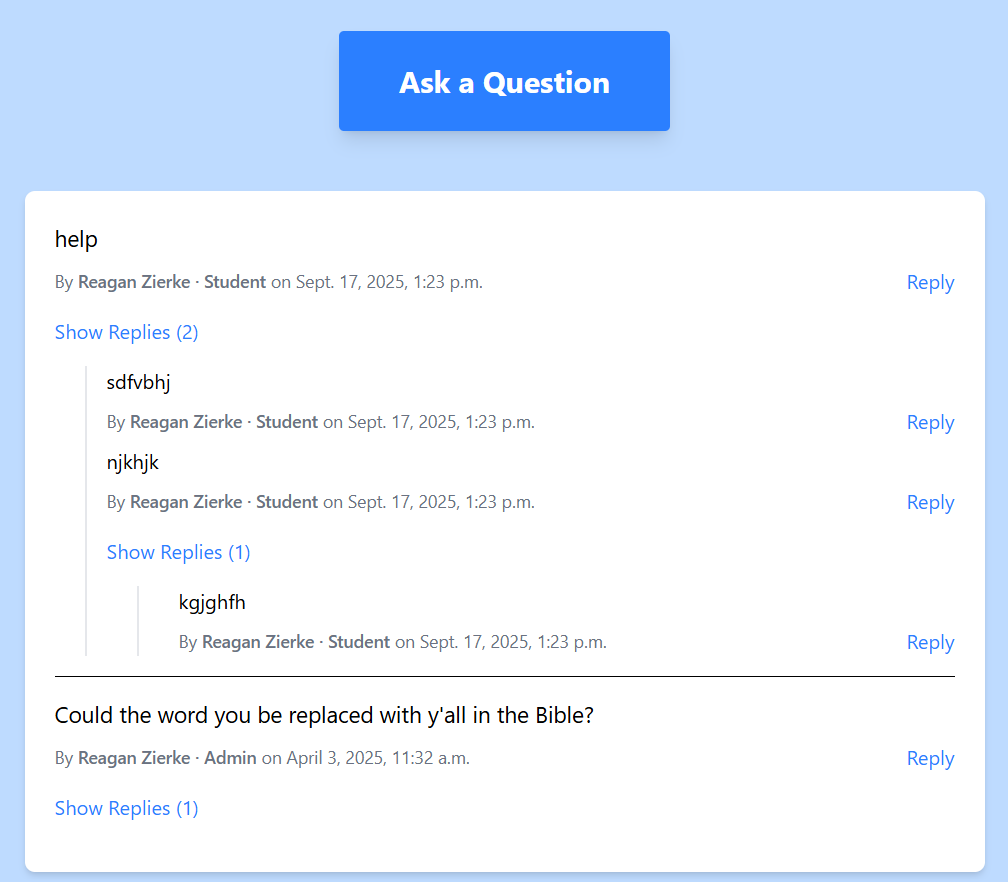The height and width of the screenshot is (882, 1008).
Task: Click the Student role label on the help post
Action: 235,282
